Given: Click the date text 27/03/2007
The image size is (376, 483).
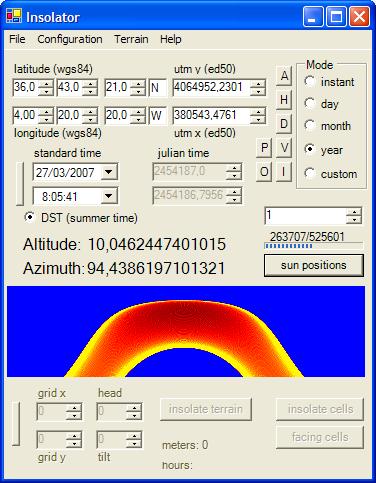Looking at the screenshot, I should 65,172.
